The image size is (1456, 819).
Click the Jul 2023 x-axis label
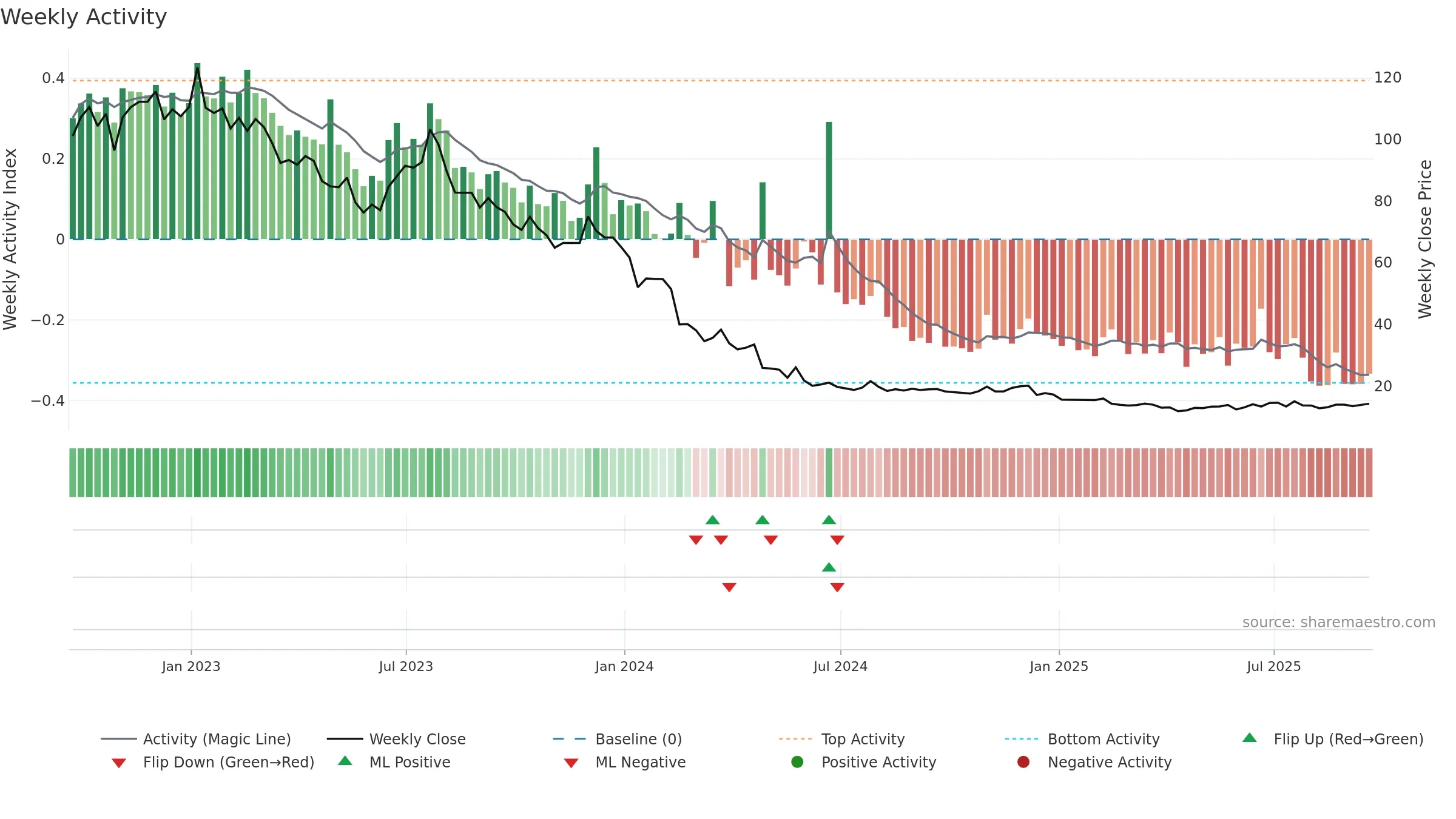(406, 666)
